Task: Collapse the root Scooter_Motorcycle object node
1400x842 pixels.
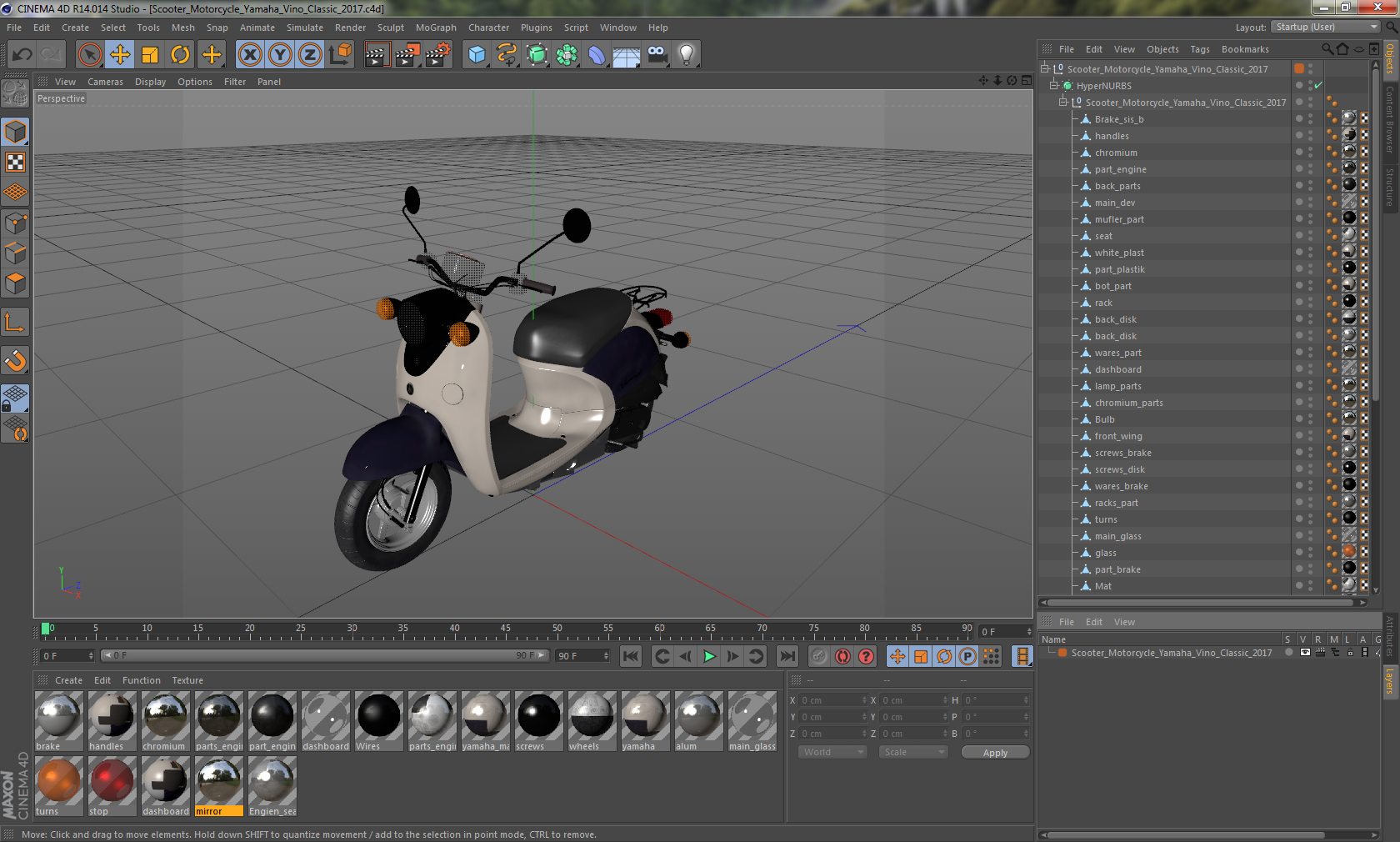Action: point(1044,69)
